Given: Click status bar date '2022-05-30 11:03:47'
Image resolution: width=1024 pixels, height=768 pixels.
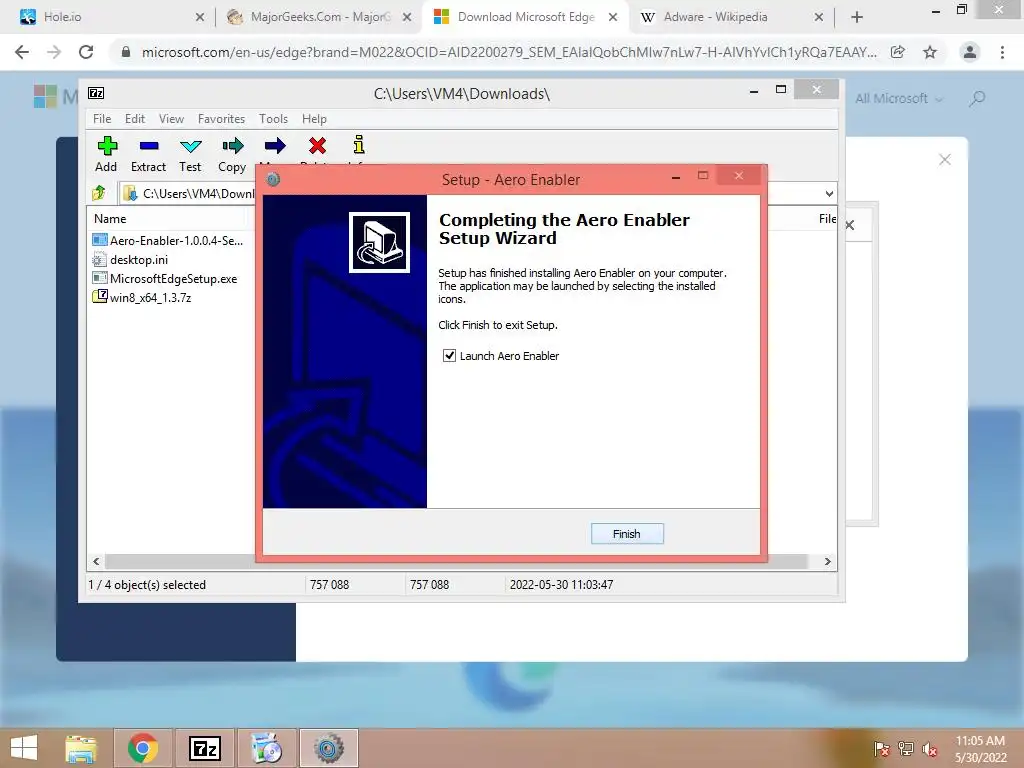Looking at the screenshot, I should pos(561,584).
